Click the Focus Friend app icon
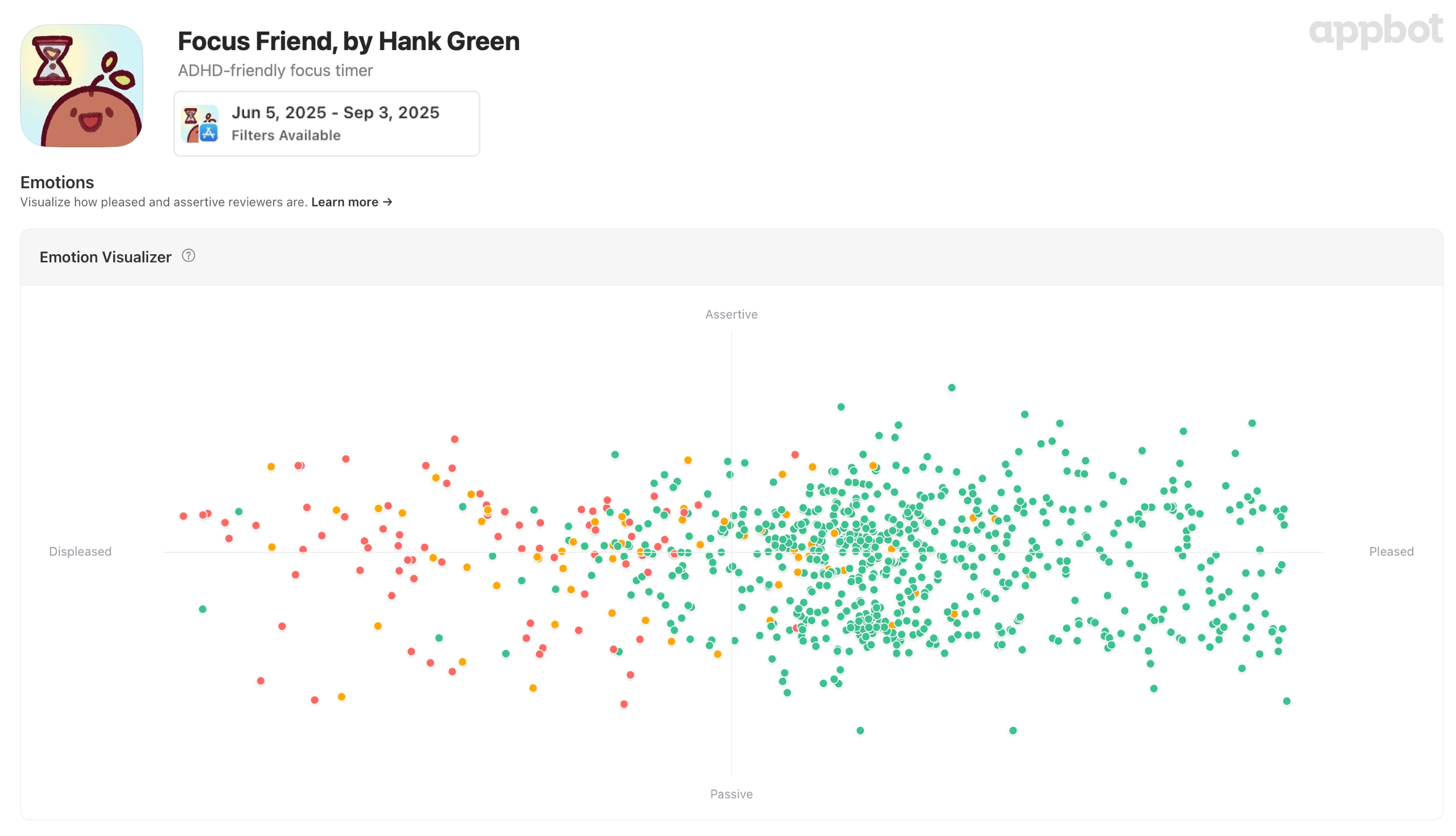This screenshot has height=836, width=1456. (81, 85)
